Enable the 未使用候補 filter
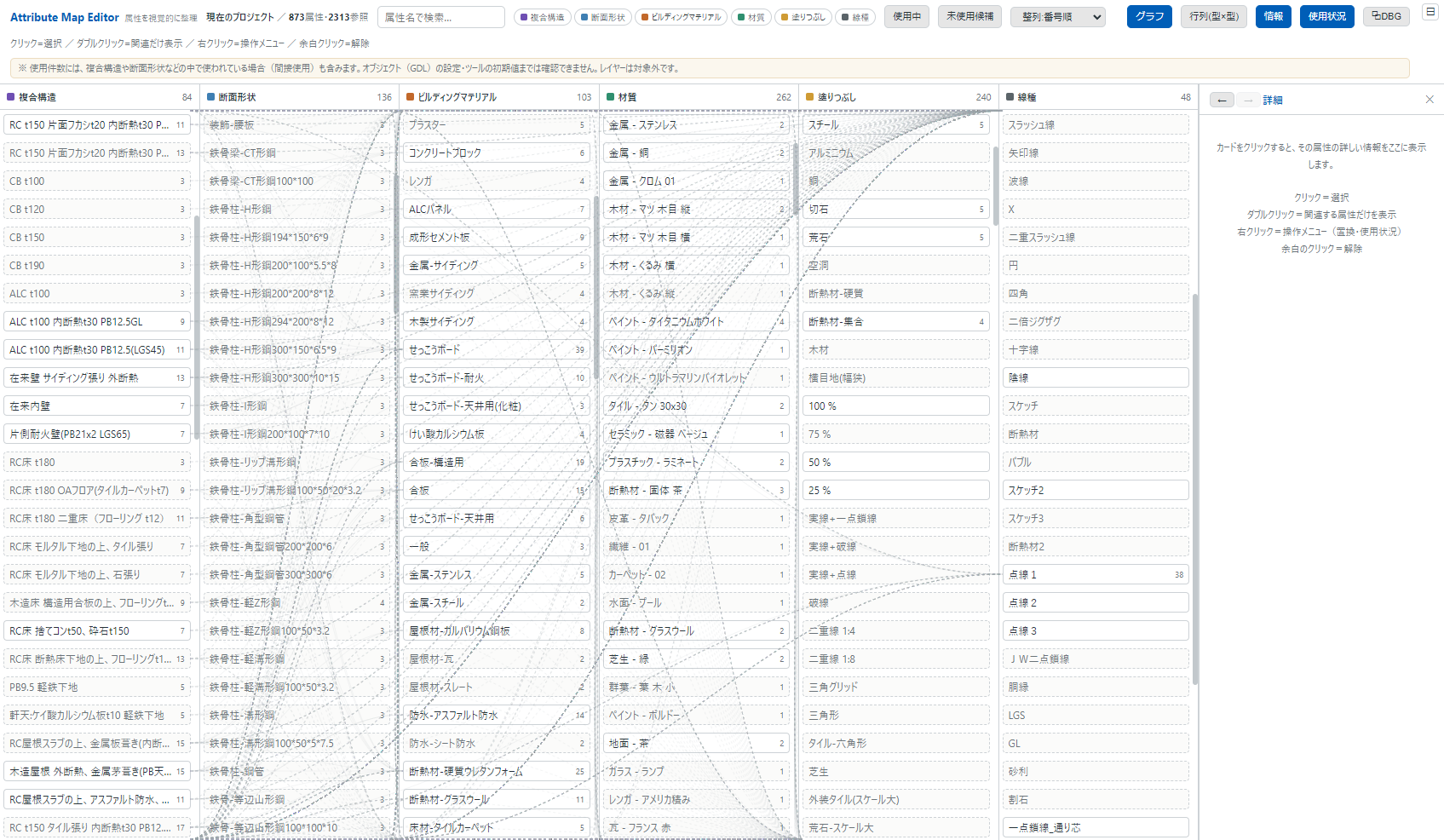 click(x=970, y=16)
